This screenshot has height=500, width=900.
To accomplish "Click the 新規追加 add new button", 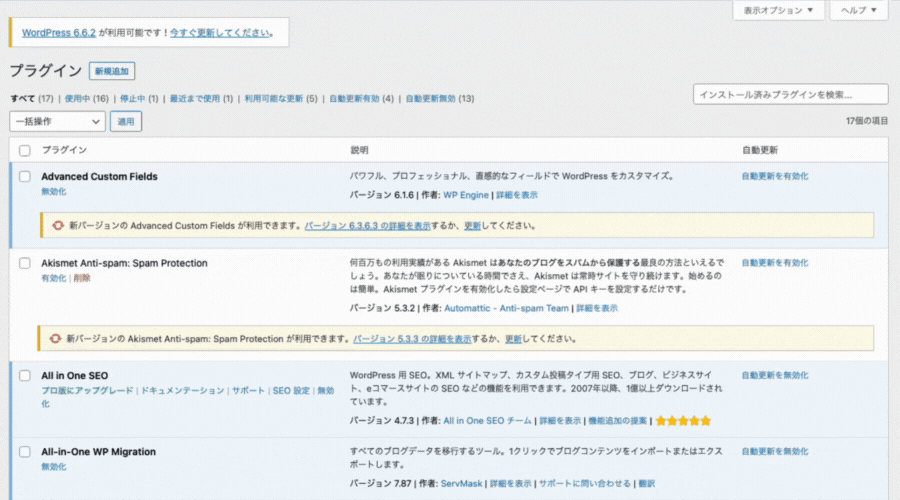I will (x=112, y=71).
